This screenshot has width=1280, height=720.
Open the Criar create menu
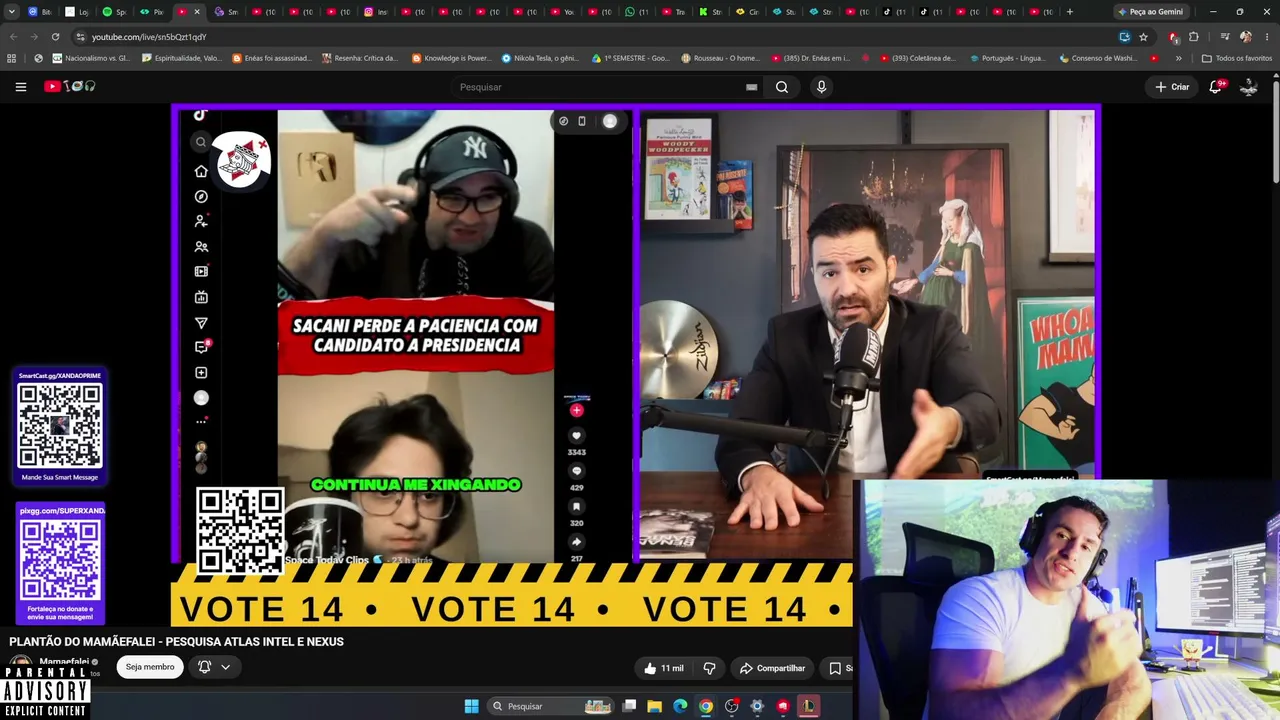click(x=1172, y=87)
